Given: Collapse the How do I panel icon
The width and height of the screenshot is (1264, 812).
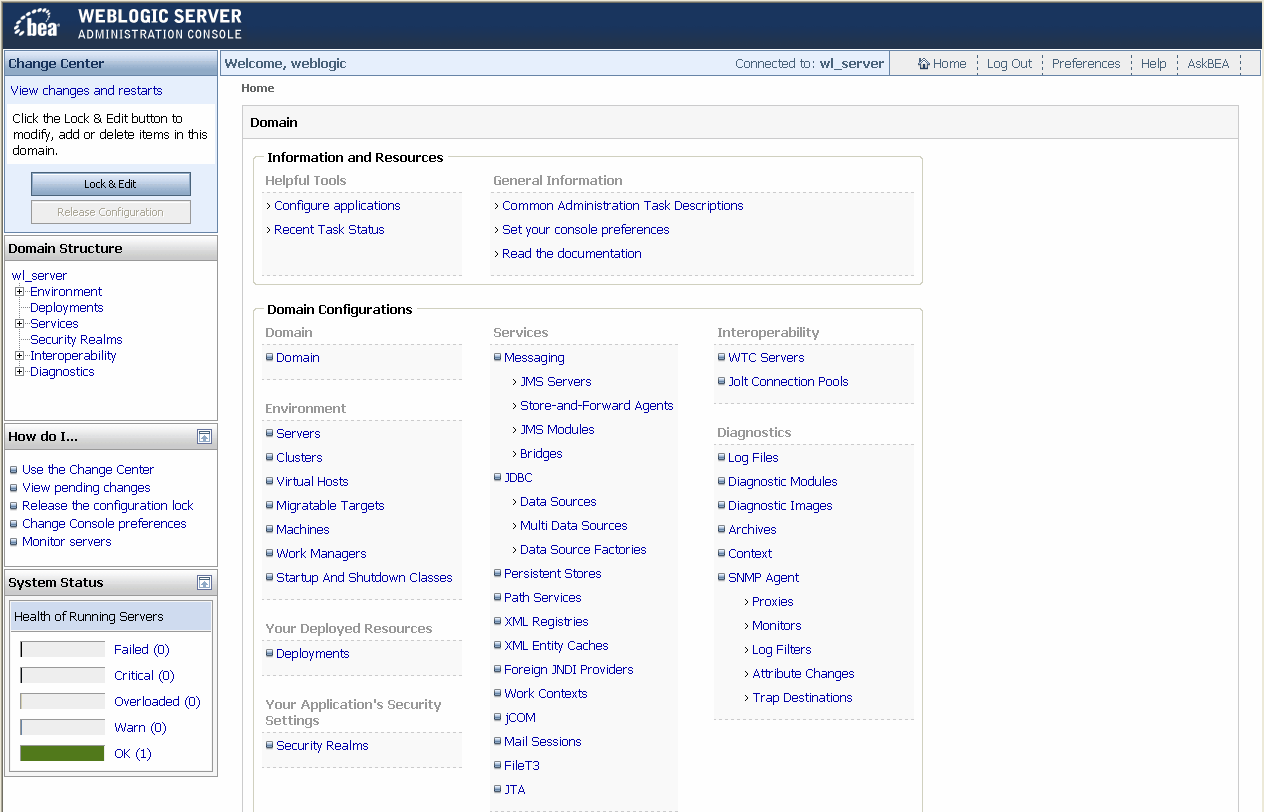Looking at the screenshot, I should click(x=204, y=436).
